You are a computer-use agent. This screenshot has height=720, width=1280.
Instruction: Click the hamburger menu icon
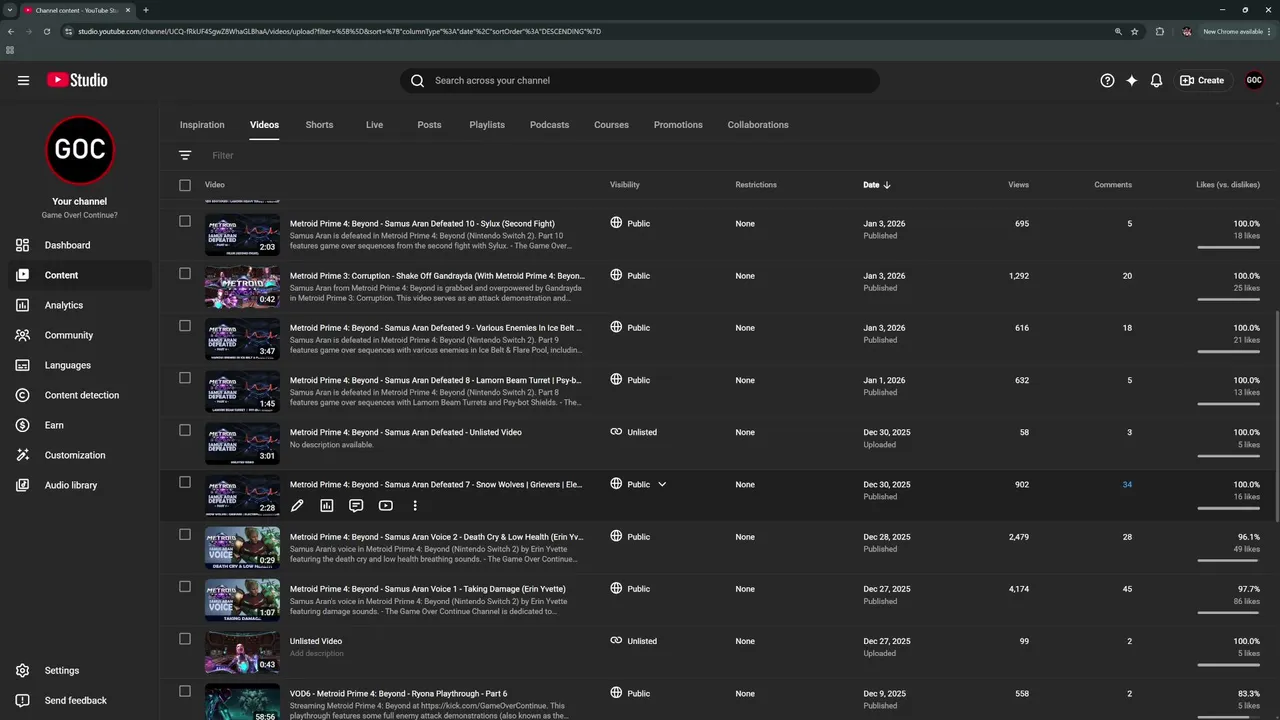(x=23, y=81)
